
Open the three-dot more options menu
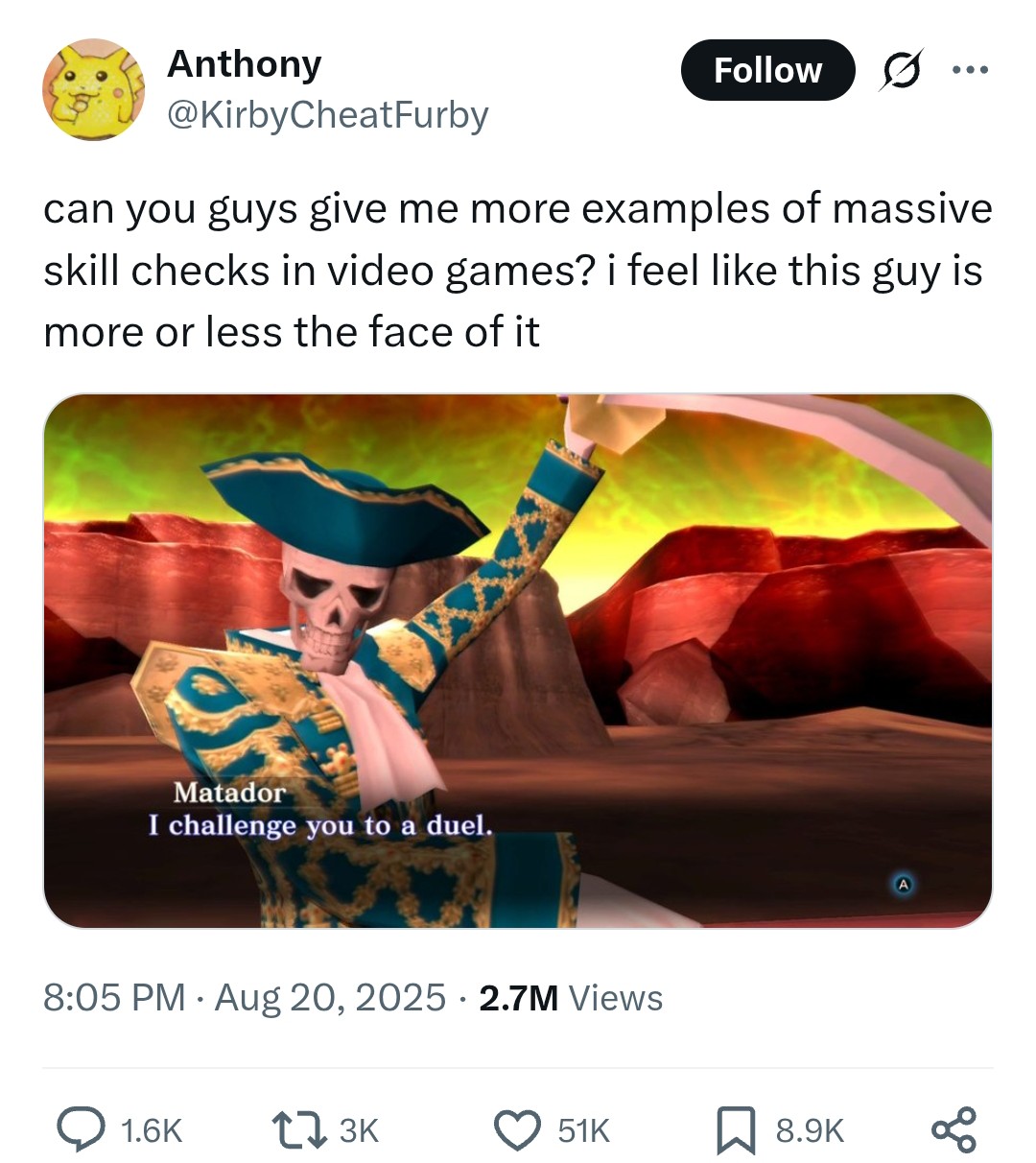(x=969, y=69)
